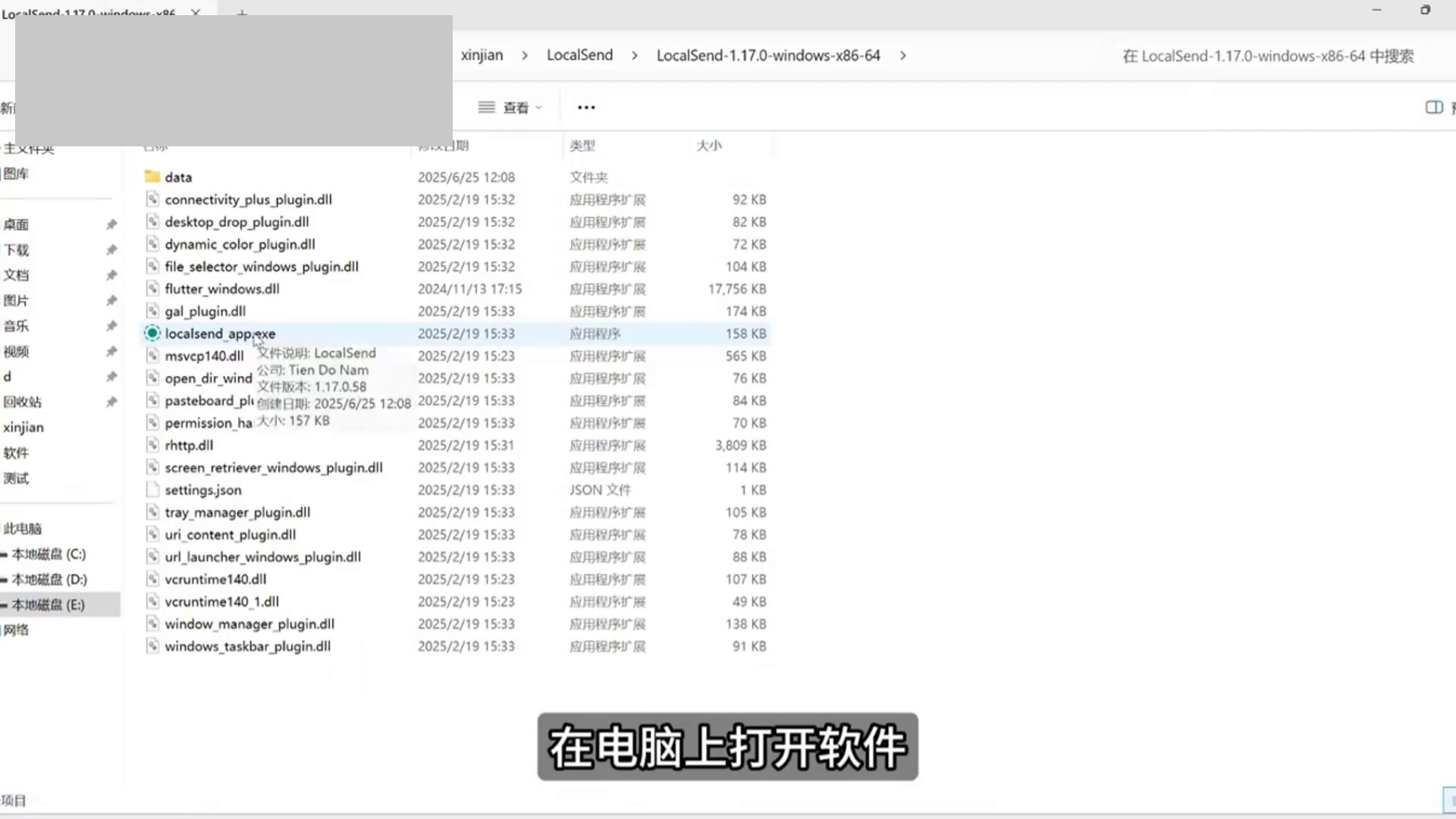This screenshot has width=1456, height=819.
Task: Go to LocalSend in the address bar
Action: click(x=580, y=55)
